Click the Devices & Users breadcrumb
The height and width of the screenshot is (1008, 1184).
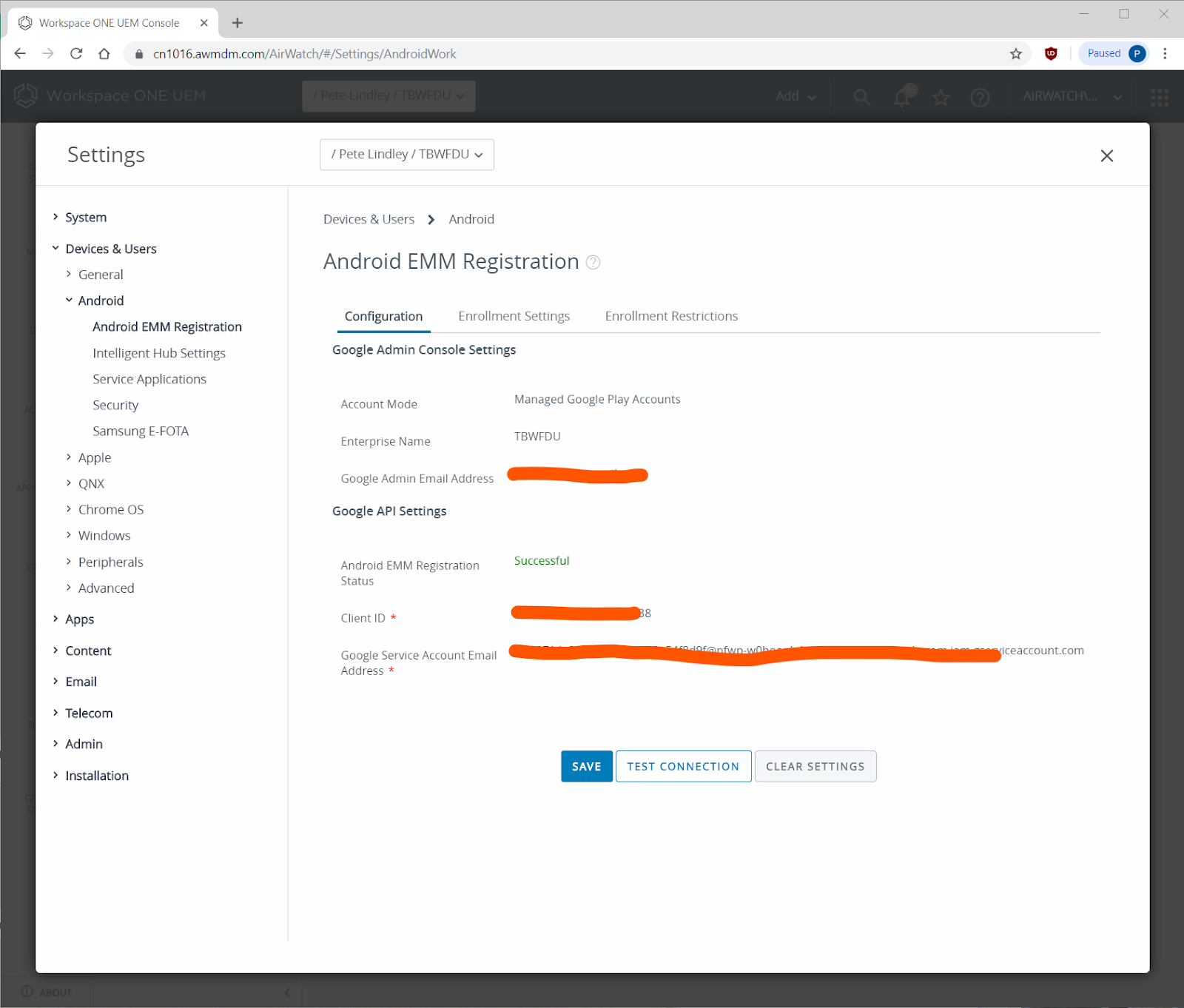369,219
